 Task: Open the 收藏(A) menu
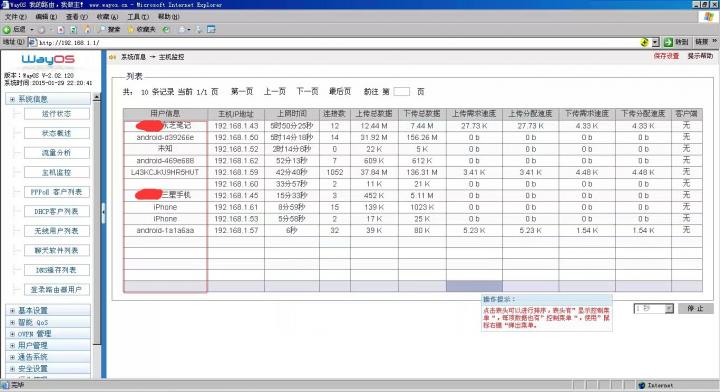[107, 17]
